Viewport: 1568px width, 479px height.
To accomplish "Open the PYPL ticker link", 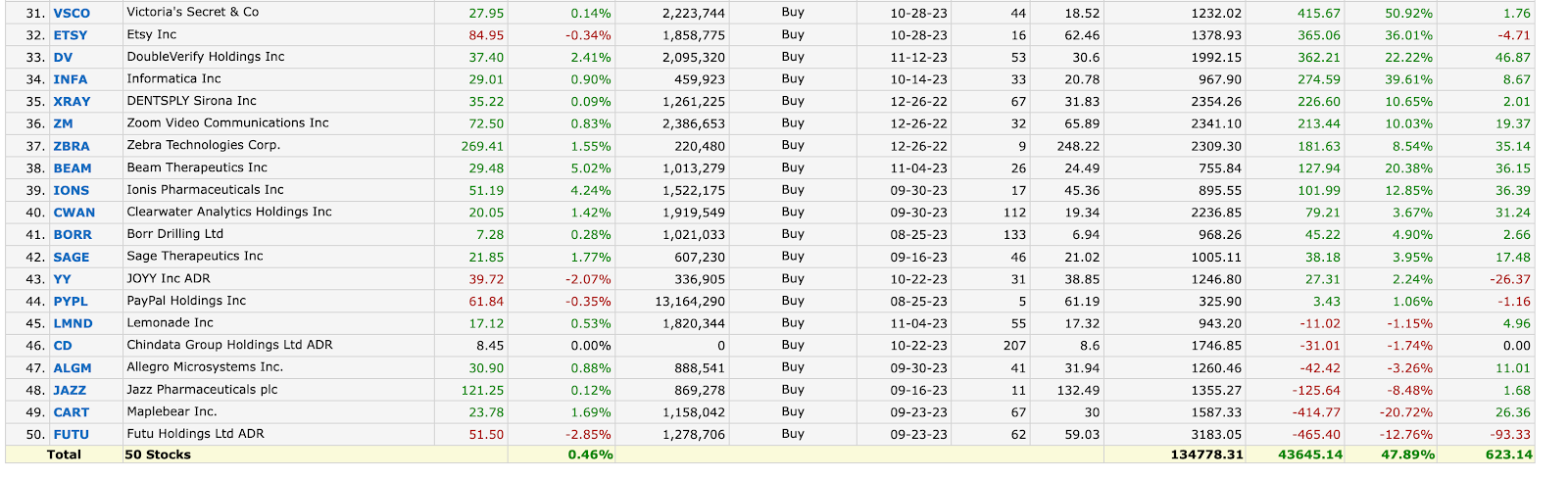I will [x=71, y=302].
